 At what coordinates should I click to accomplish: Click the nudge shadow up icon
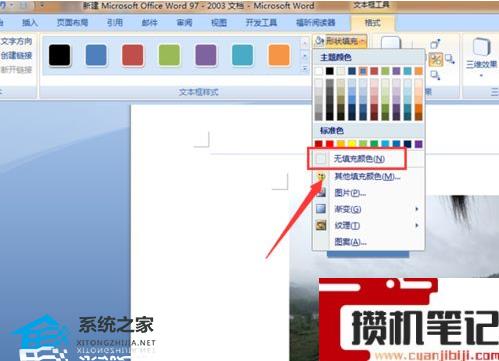click(x=436, y=44)
